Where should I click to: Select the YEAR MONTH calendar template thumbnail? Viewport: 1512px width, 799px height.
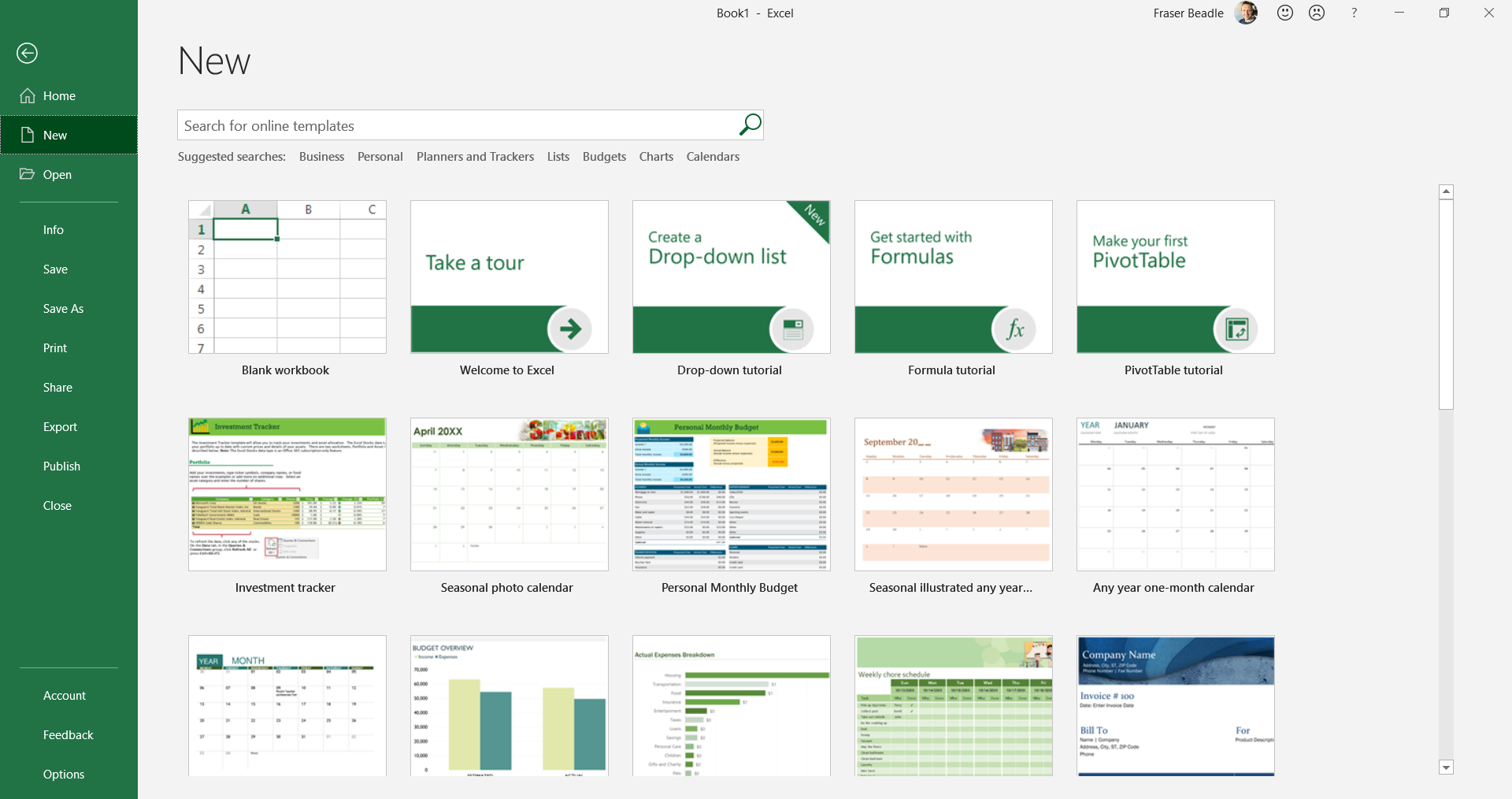click(287, 705)
